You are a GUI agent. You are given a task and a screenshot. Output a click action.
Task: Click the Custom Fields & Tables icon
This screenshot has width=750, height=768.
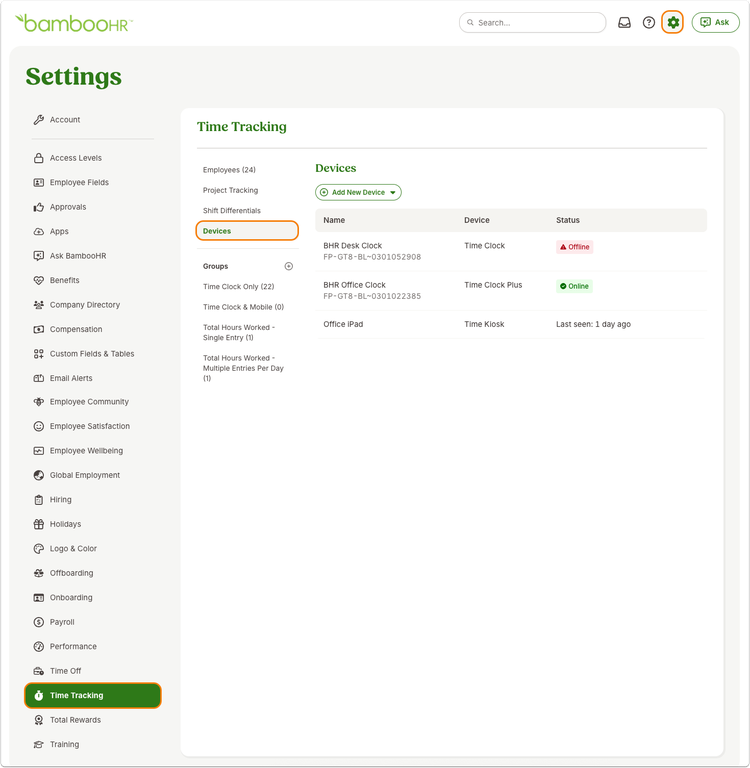(39, 354)
